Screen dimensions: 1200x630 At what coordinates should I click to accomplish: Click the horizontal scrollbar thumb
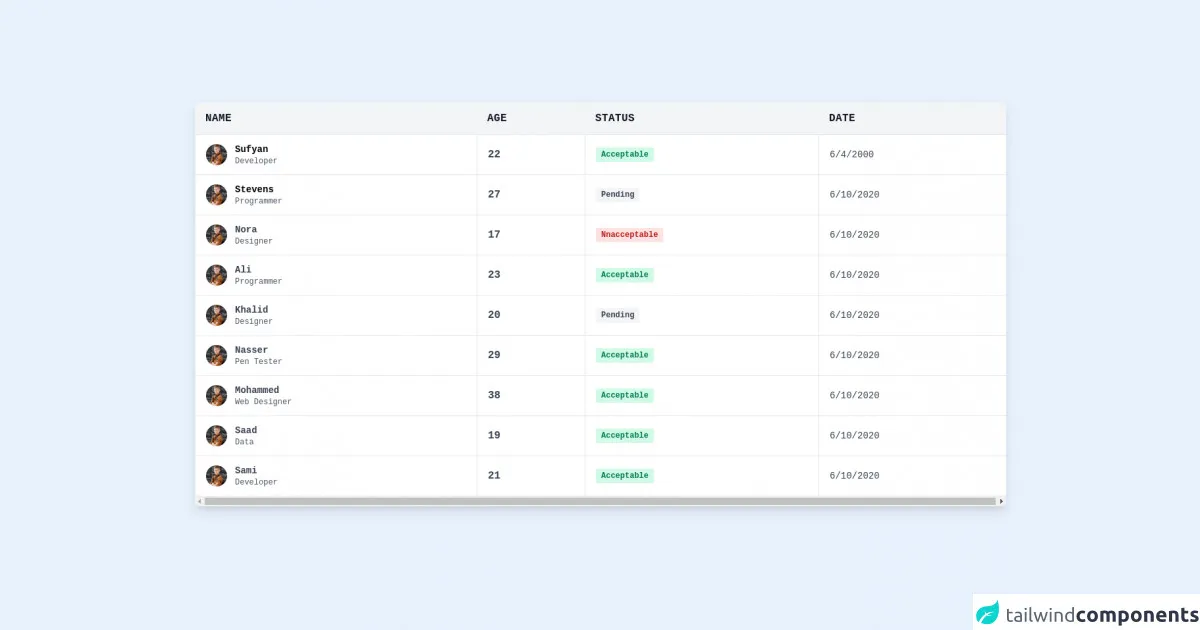pyautogui.click(x=600, y=501)
